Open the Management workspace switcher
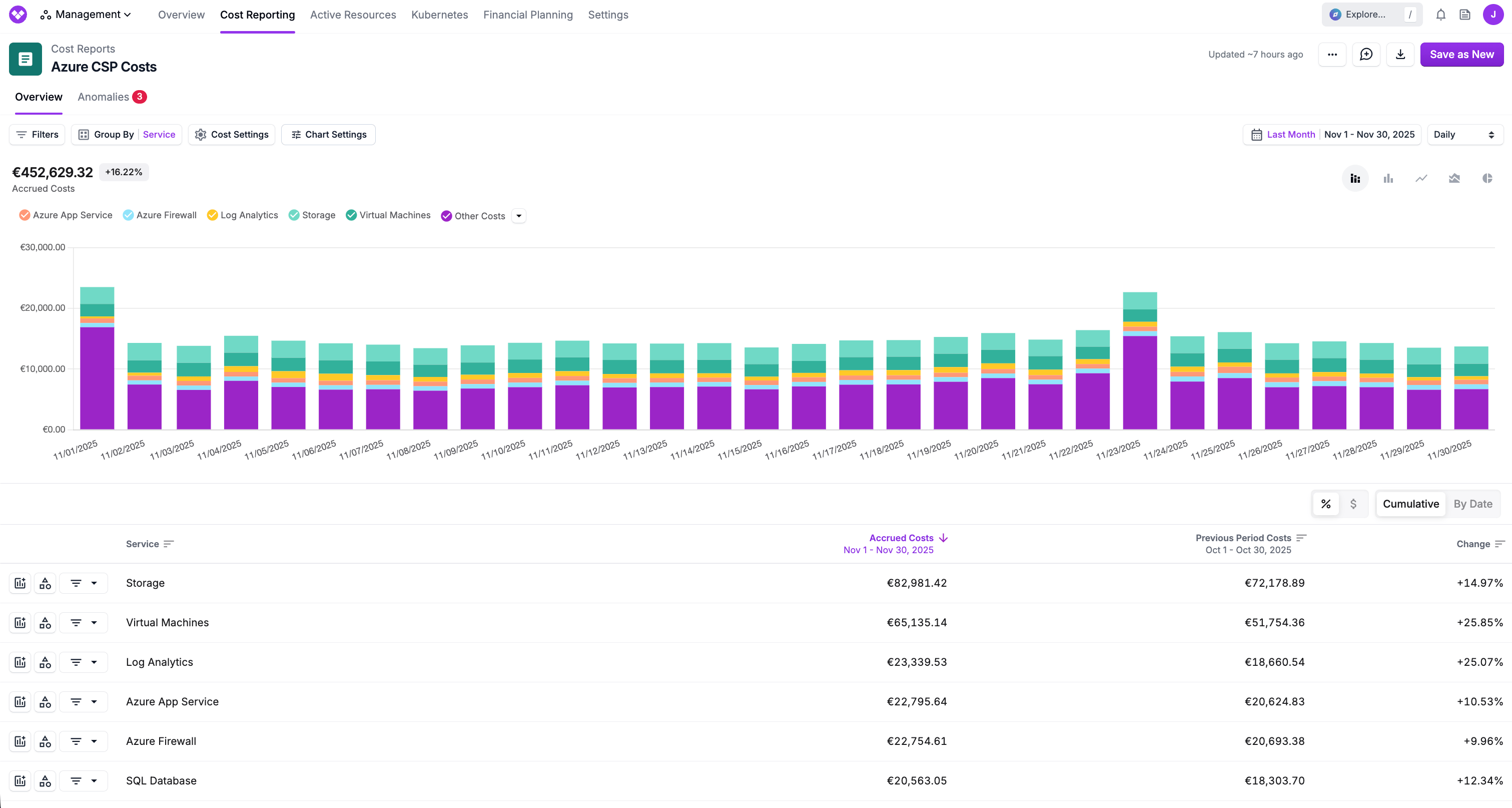 (x=86, y=15)
